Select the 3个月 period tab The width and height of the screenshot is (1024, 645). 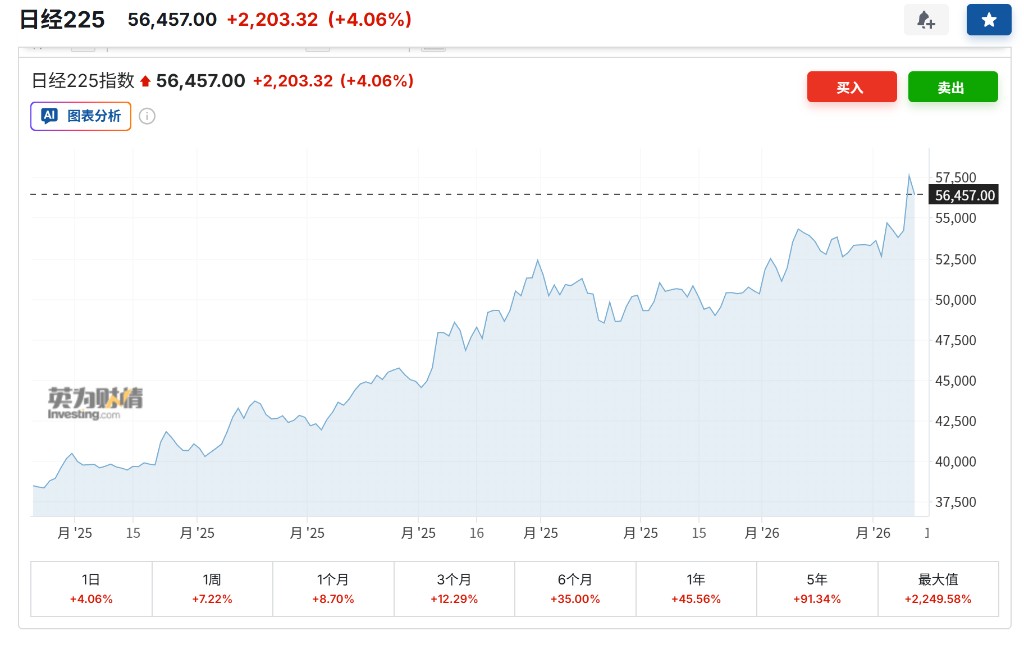point(454,588)
